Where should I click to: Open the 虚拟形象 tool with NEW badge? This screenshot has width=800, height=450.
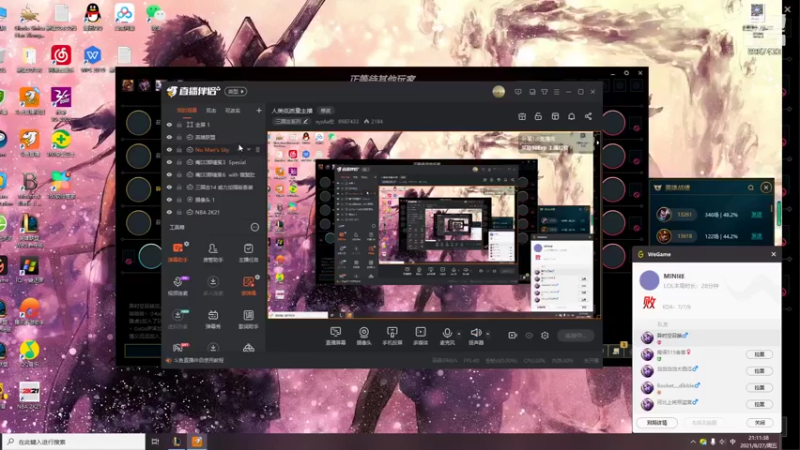click(178, 319)
